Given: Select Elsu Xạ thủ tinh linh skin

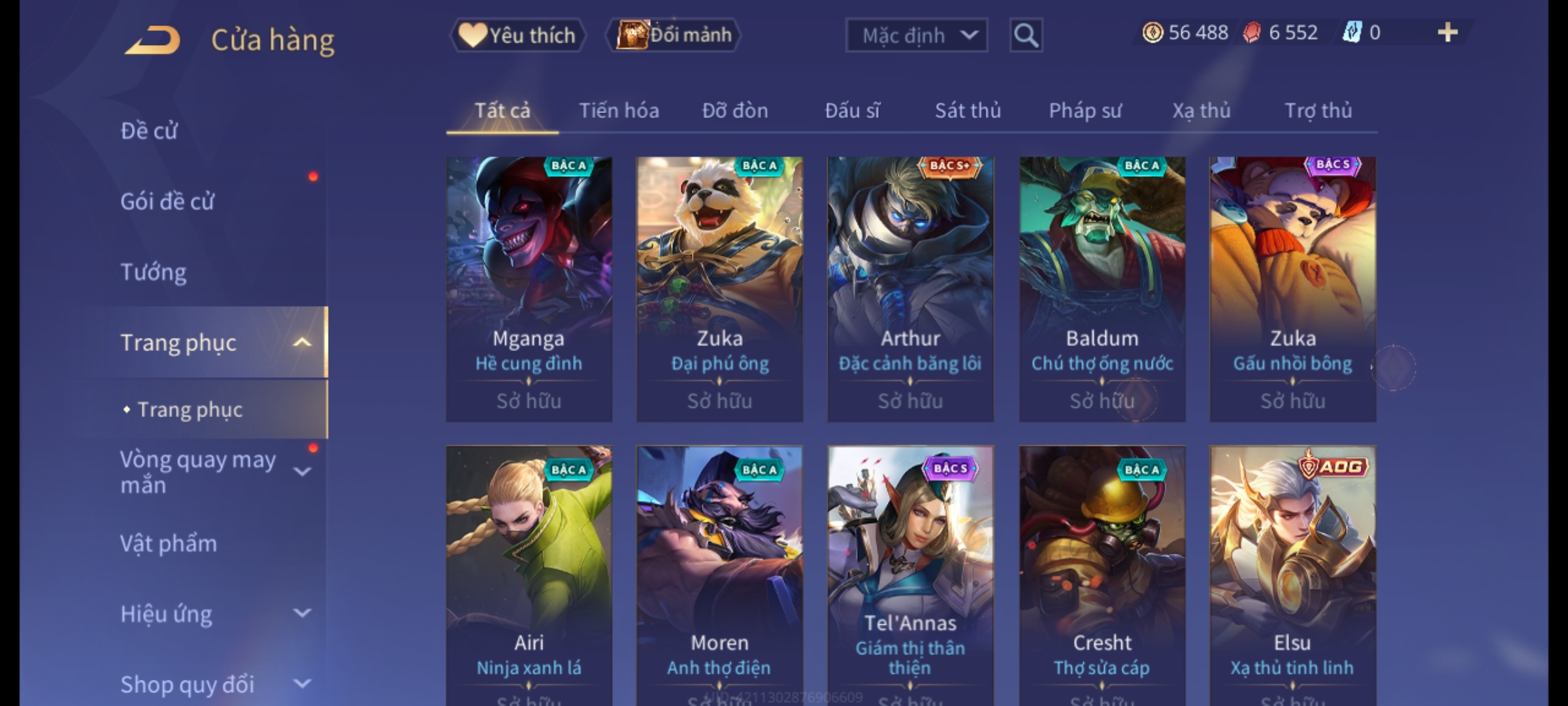Looking at the screenshot, I should 1292,575.
